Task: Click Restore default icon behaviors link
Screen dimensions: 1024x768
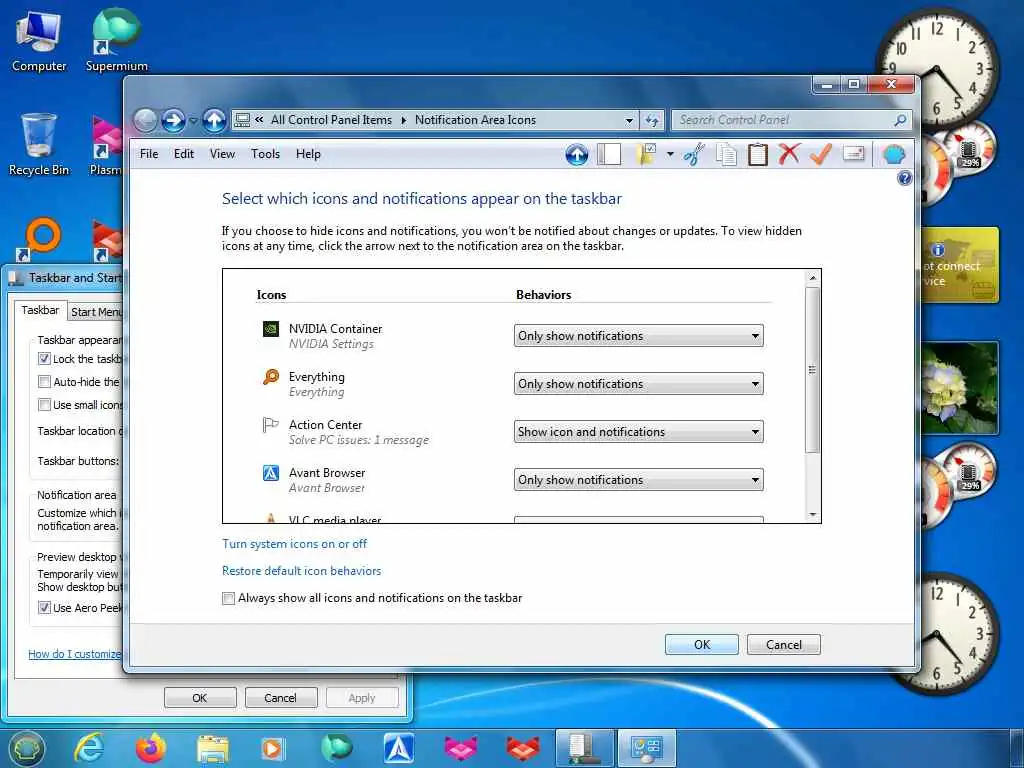Action: click(x=301, y=571)
